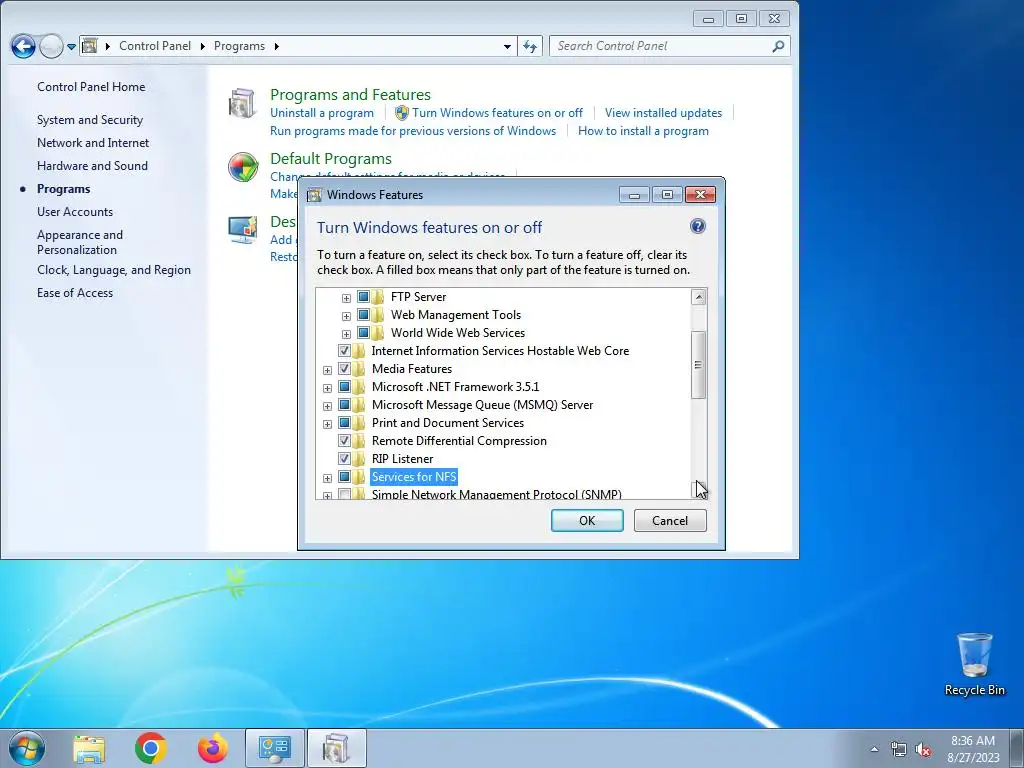Viewport: 1024px width, 768px height.
Task: Open Run programs made for previous versions link
Action: point(413,131)
